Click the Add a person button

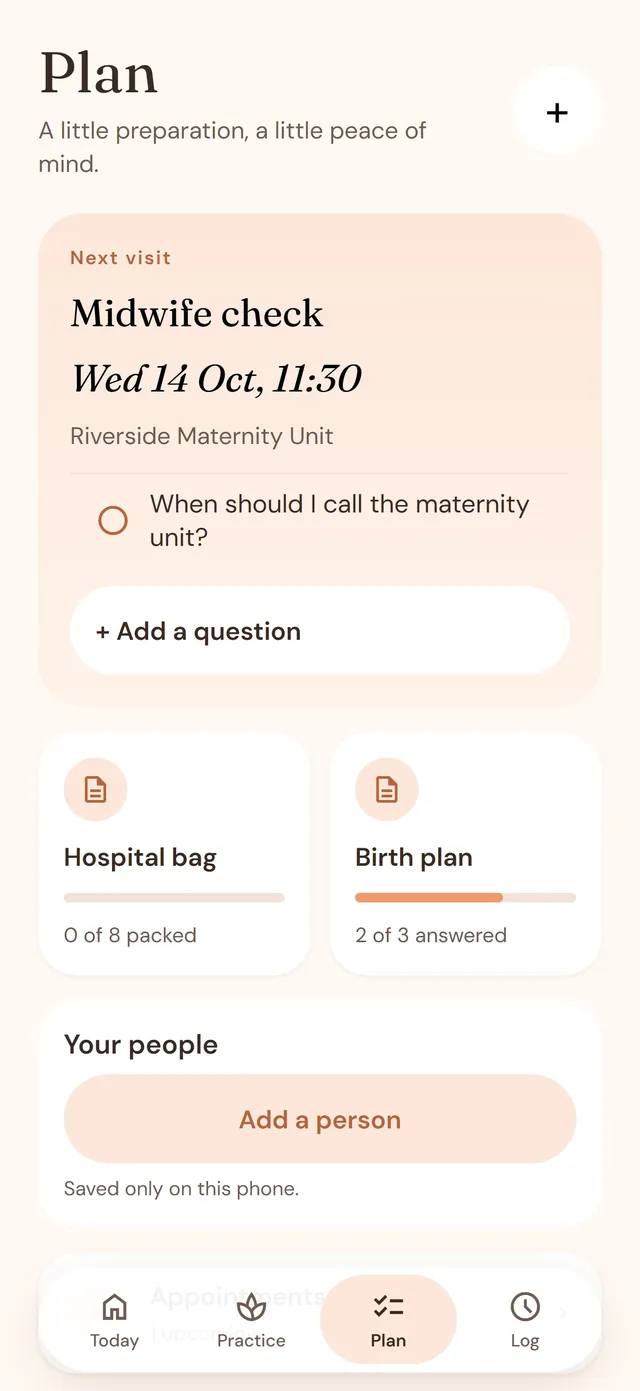click(x=320, y=1119)
